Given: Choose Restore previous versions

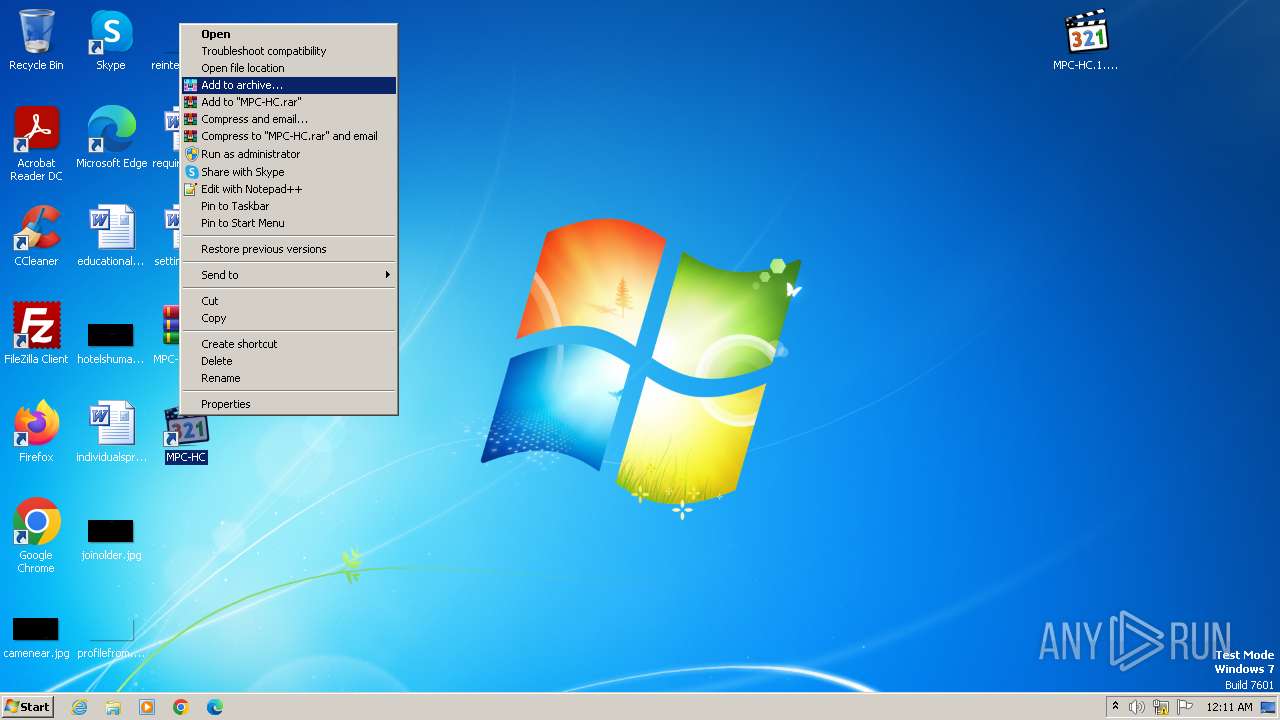Looking at the screenshot, I should point(289,249).
